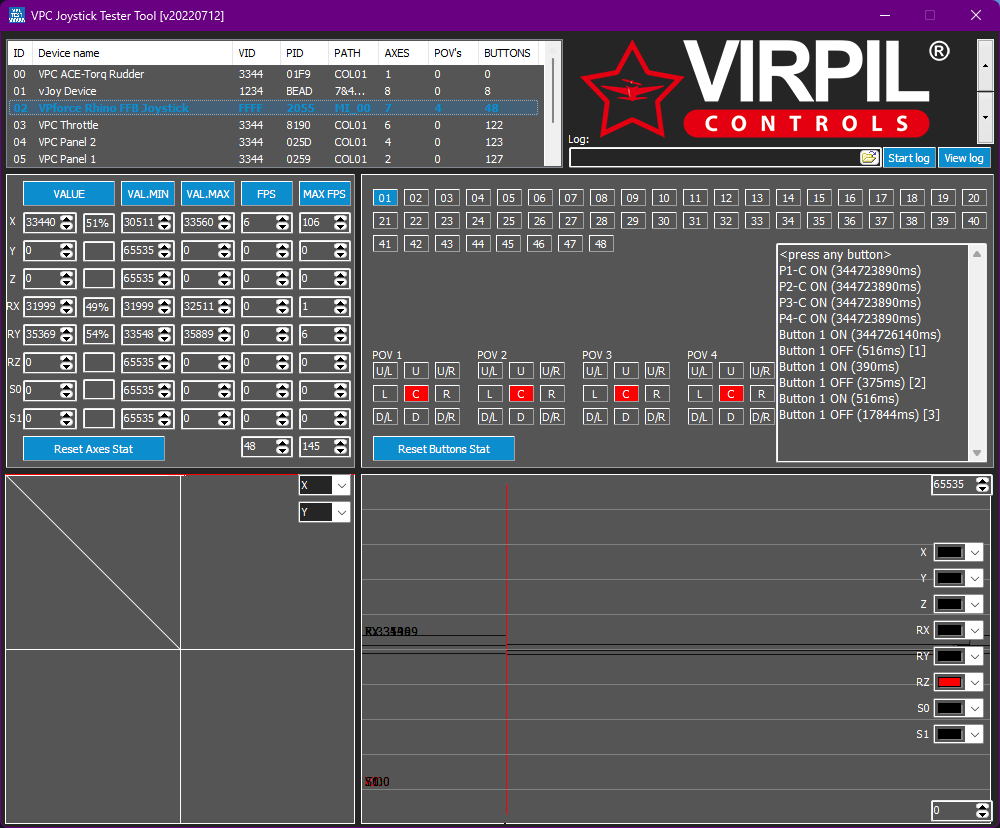Open the View log button
Viewport: 1000px width, 828px height.
pyautogui.click(x=964, y=158)
